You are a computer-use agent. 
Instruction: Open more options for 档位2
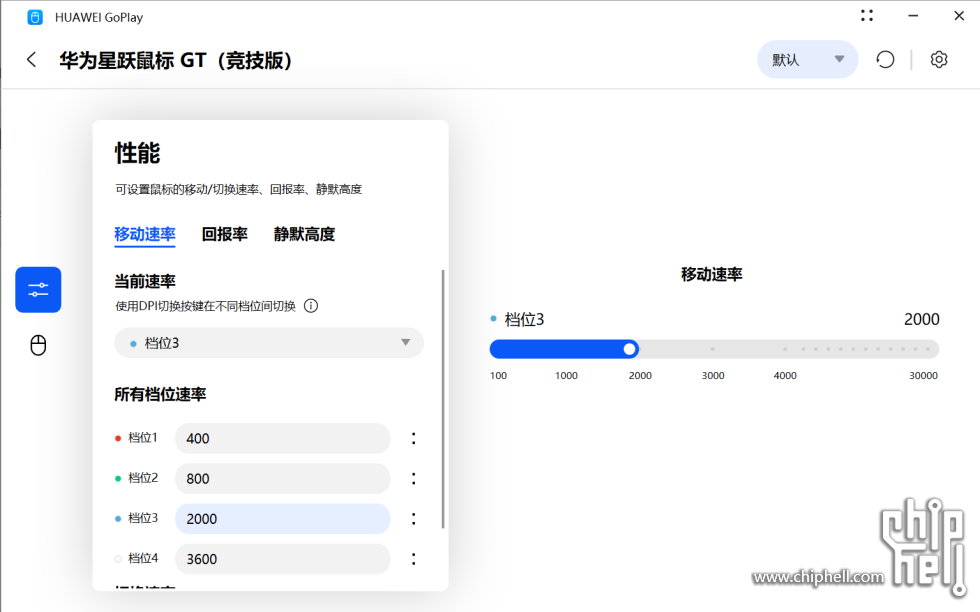click(x=413, y=478)
